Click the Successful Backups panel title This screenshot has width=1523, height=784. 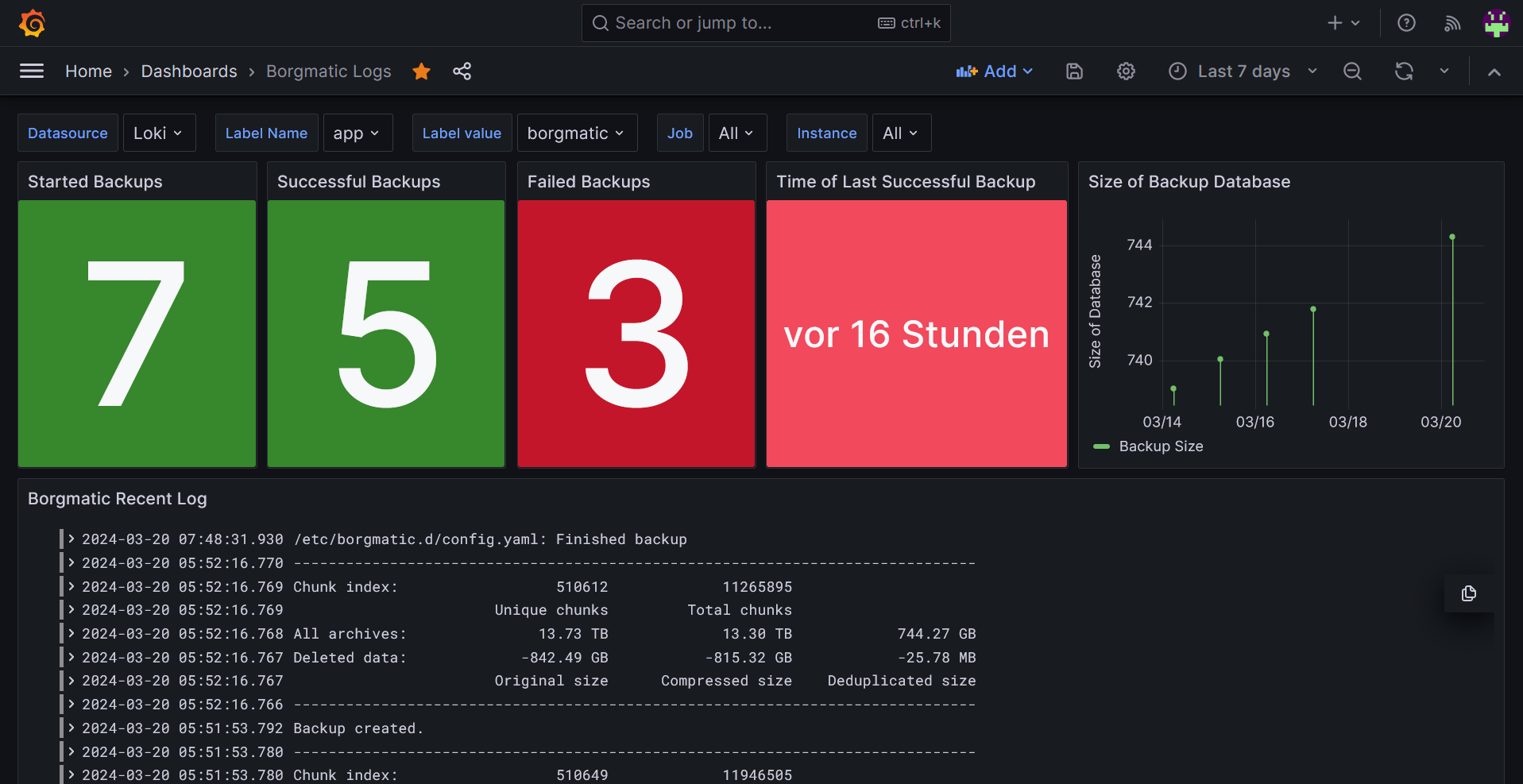(x=359, y=182)
